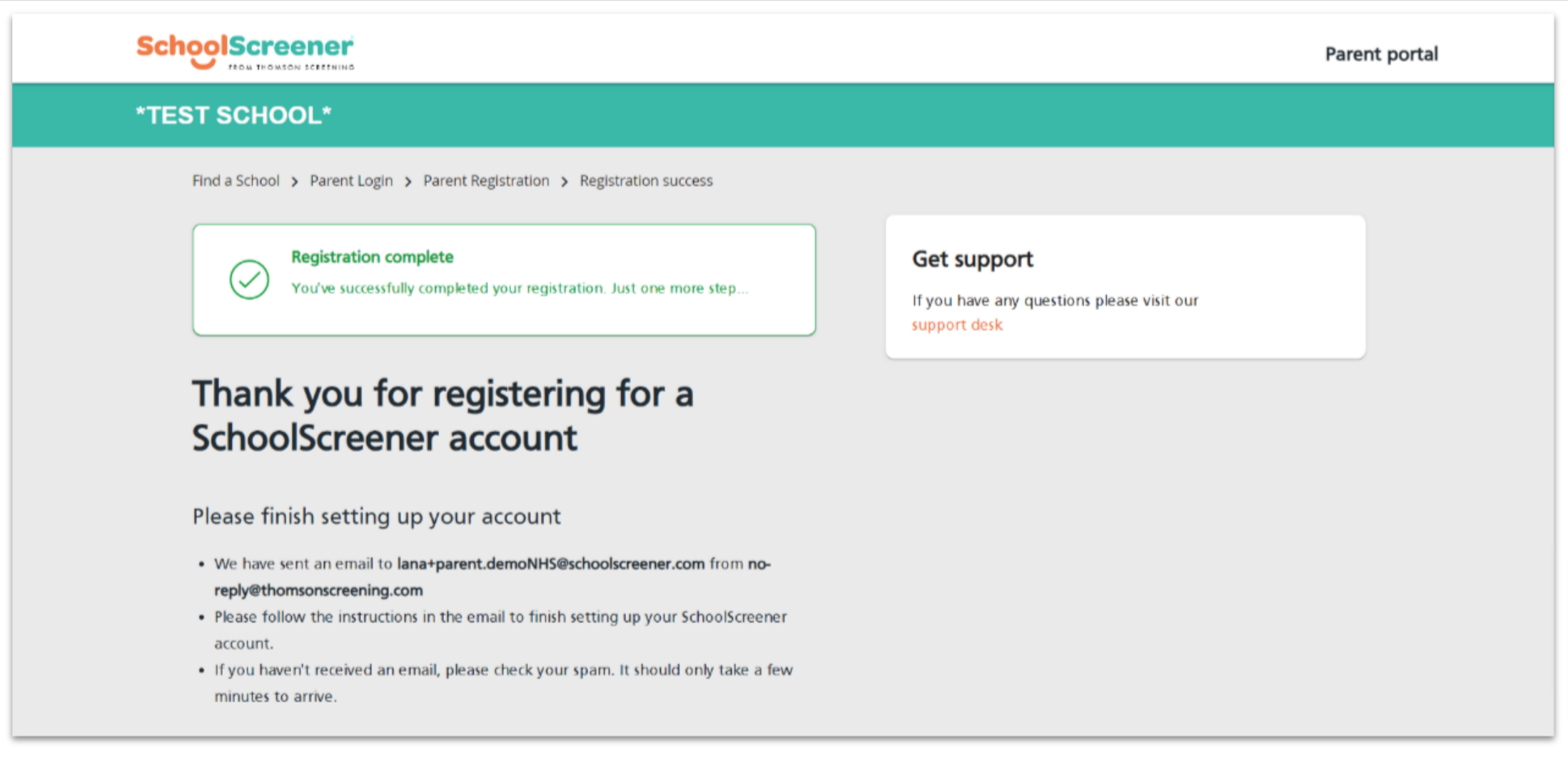This screenshot has height=769, width=1568.
Task: Click the Registration complete heading
Action: pos(372,257)
